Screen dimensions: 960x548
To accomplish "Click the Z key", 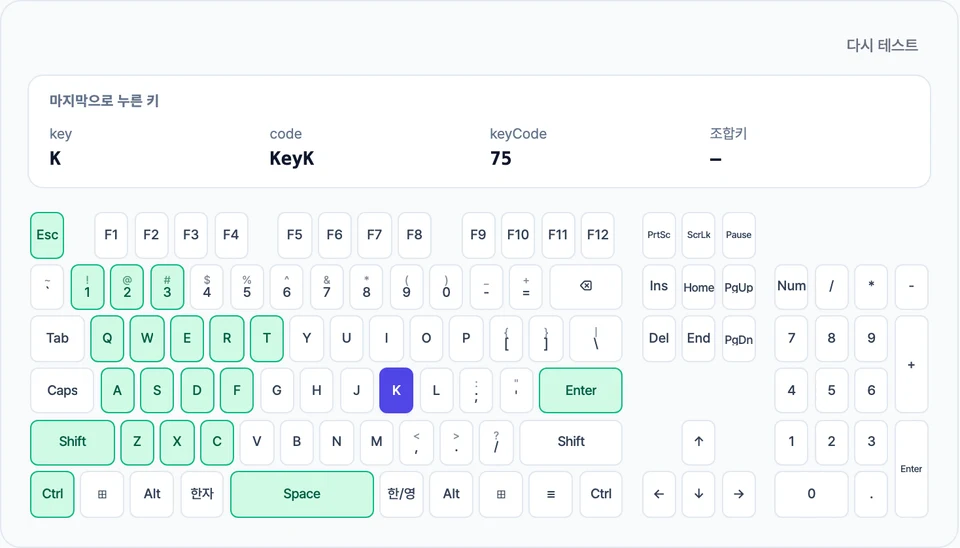I will [137, 442].
